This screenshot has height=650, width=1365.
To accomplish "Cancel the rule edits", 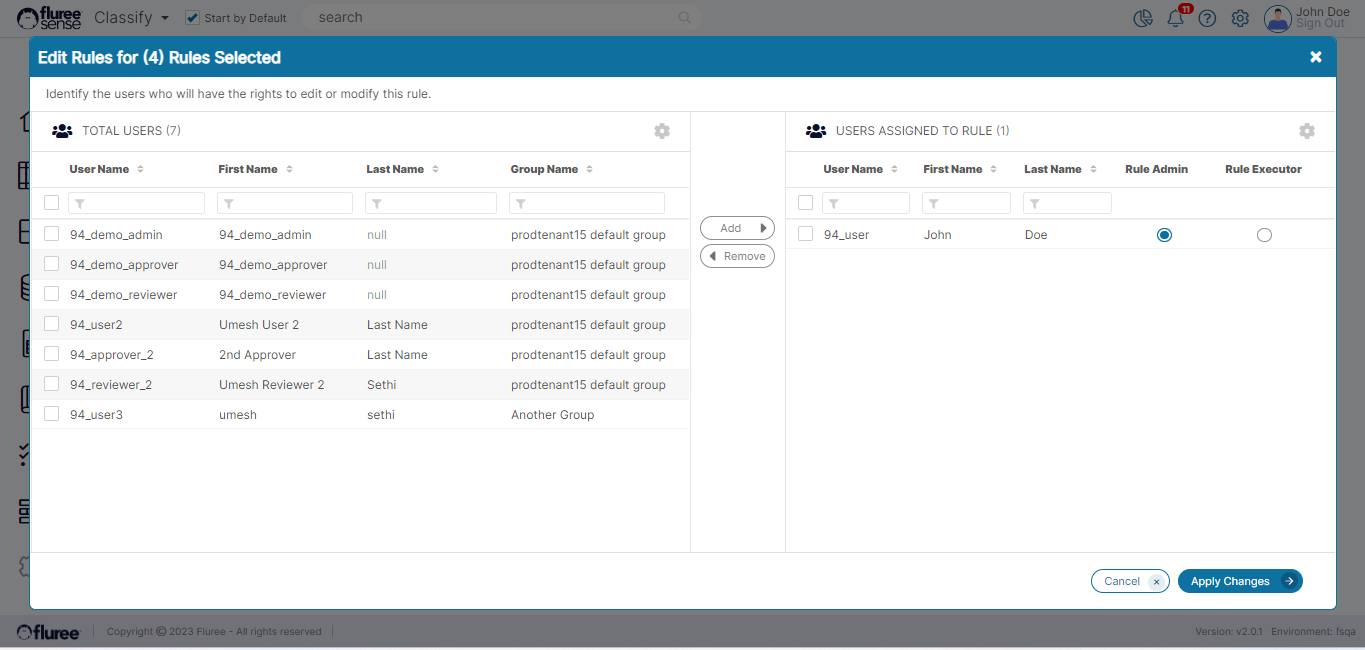I will pos(1129,581).
